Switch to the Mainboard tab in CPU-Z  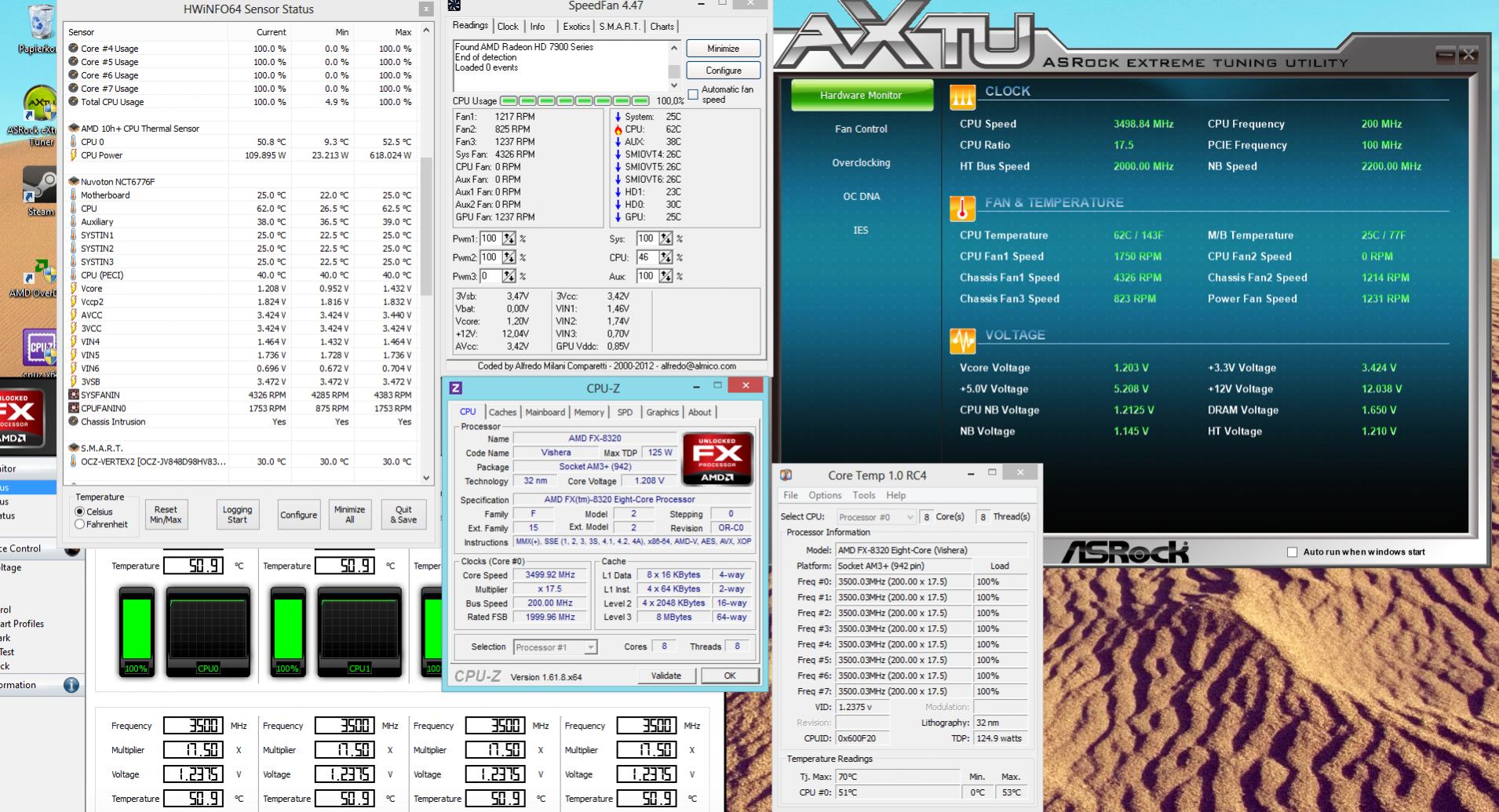coord(545,412)
